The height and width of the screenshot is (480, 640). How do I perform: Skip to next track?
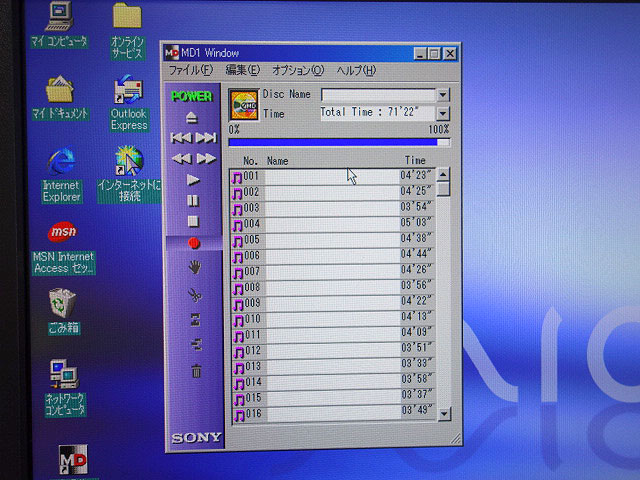pyautogui.click(x=206, y=138)
